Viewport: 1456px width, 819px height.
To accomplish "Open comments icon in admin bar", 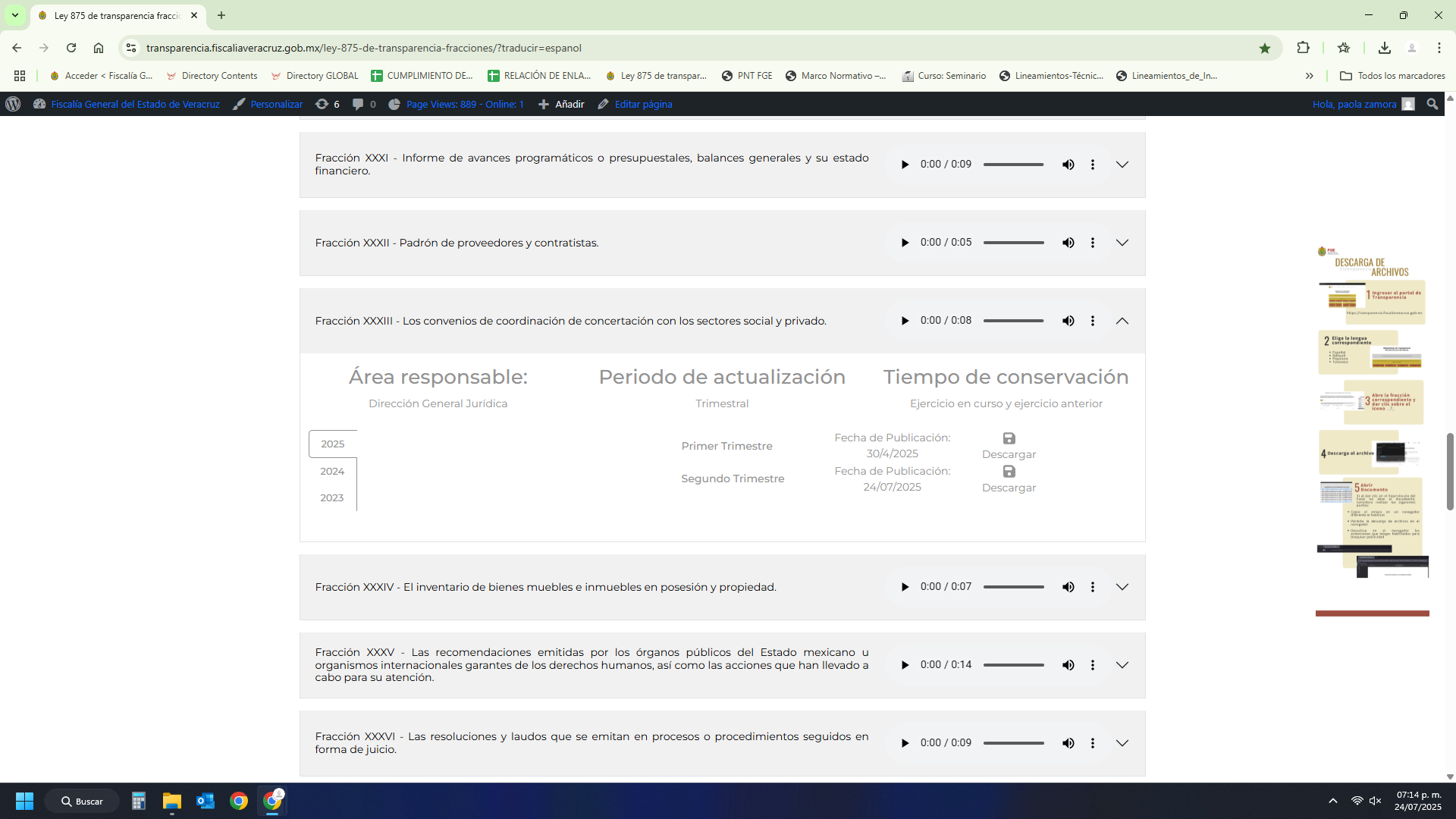I will pyautogui.click(x=358, y=104).
